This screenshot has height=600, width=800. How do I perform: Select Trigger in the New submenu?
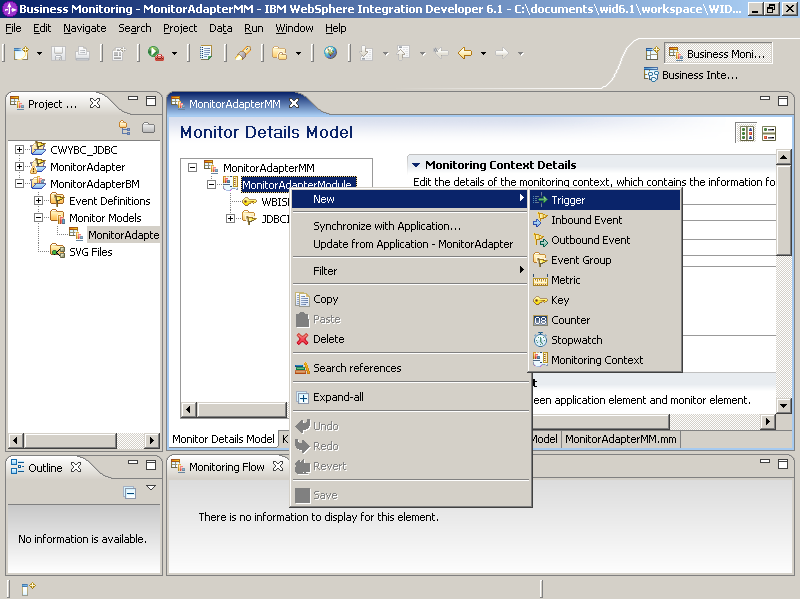[605, 200]
